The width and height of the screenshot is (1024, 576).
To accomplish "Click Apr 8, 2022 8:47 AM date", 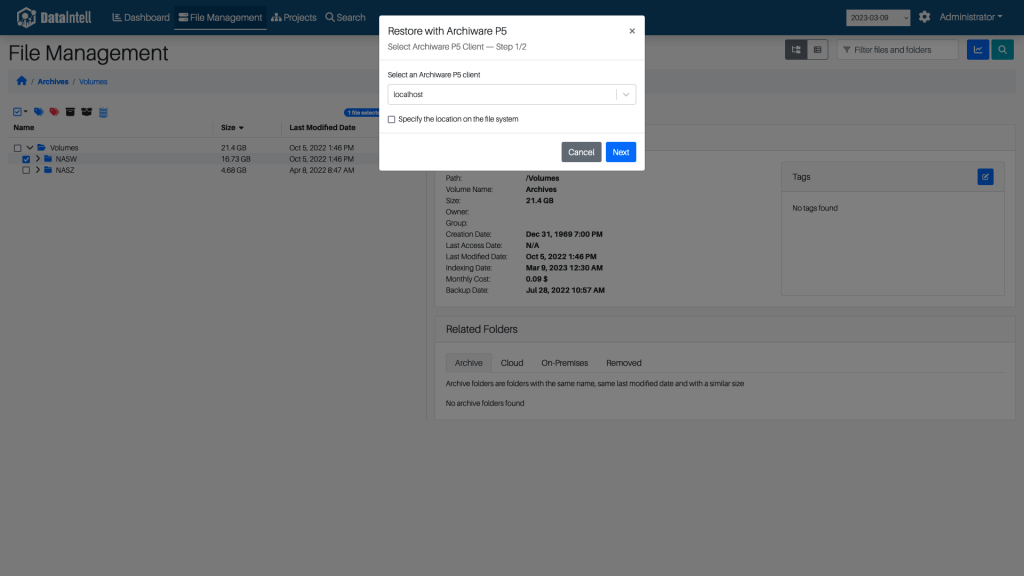I will 321,170.
